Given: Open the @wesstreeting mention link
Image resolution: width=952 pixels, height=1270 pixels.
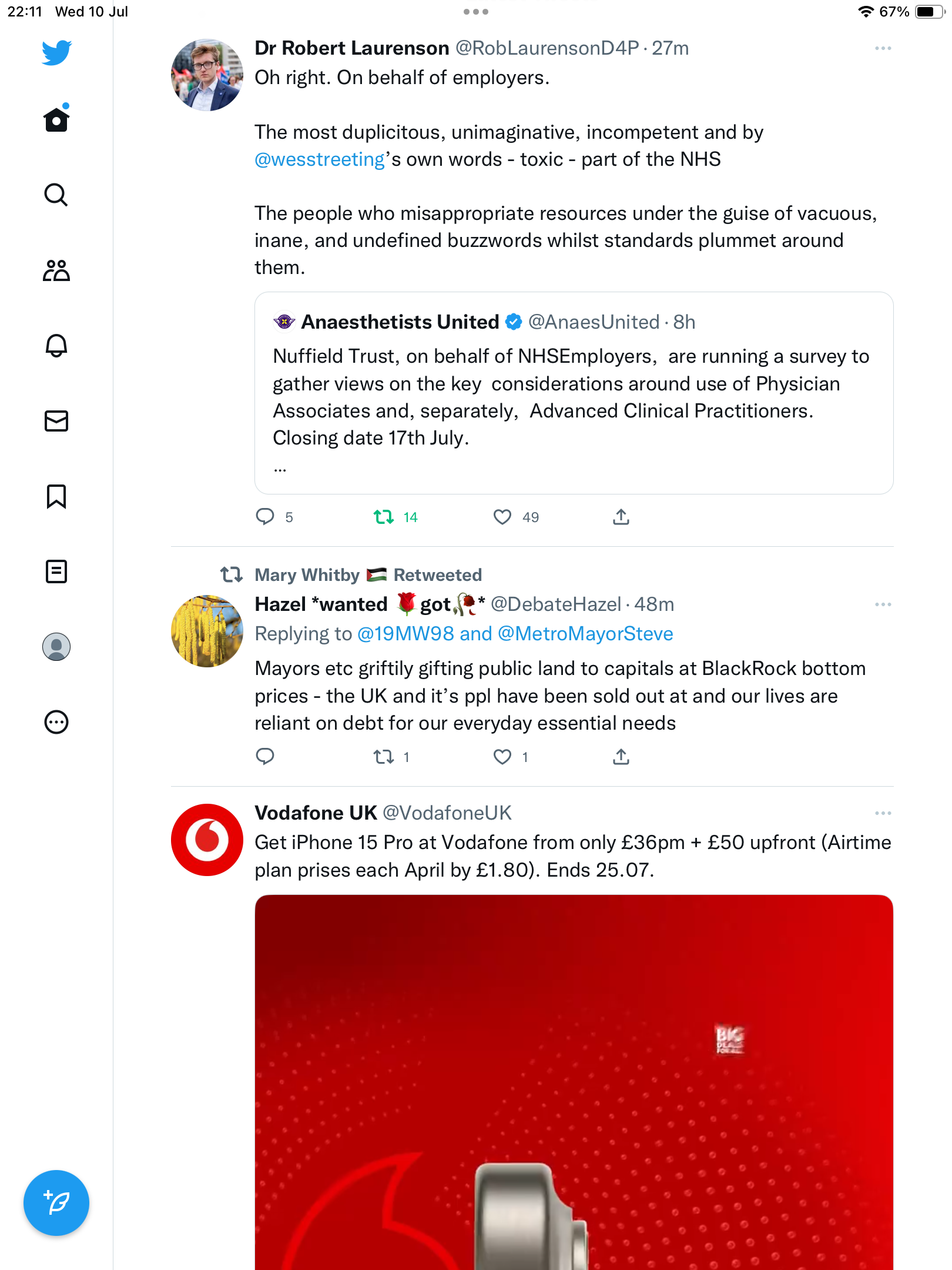Looking at the screenshot, I should [x=320, y=159].
